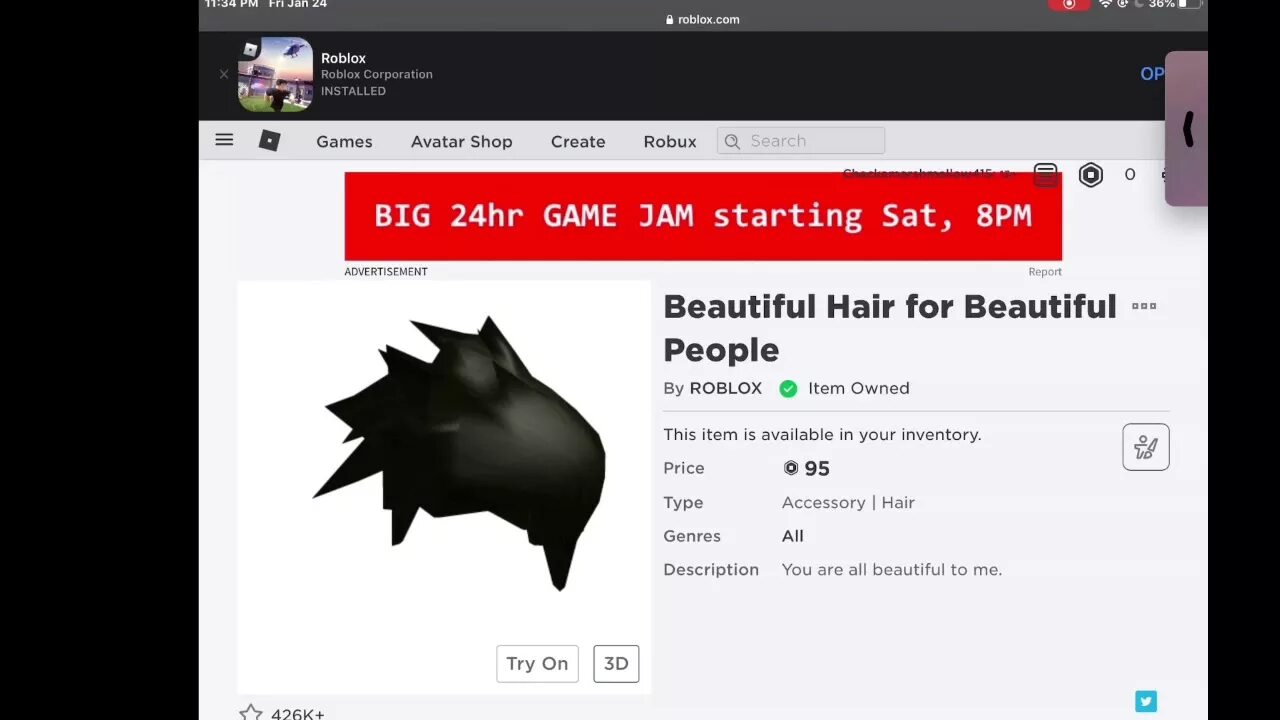Click the black hair item preview

461,454
